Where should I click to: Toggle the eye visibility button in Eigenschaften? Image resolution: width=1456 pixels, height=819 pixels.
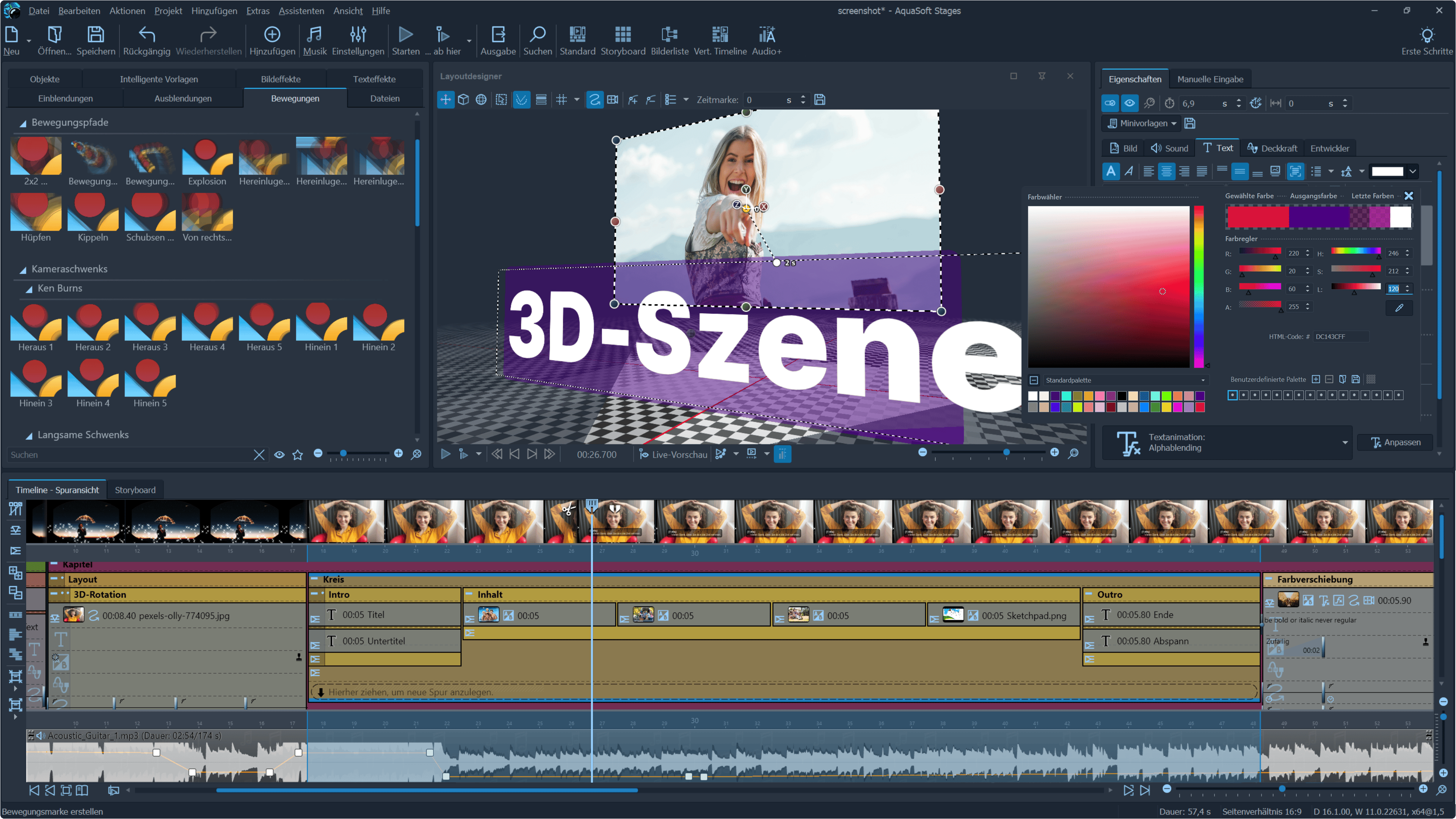(x=1129, y=104)
